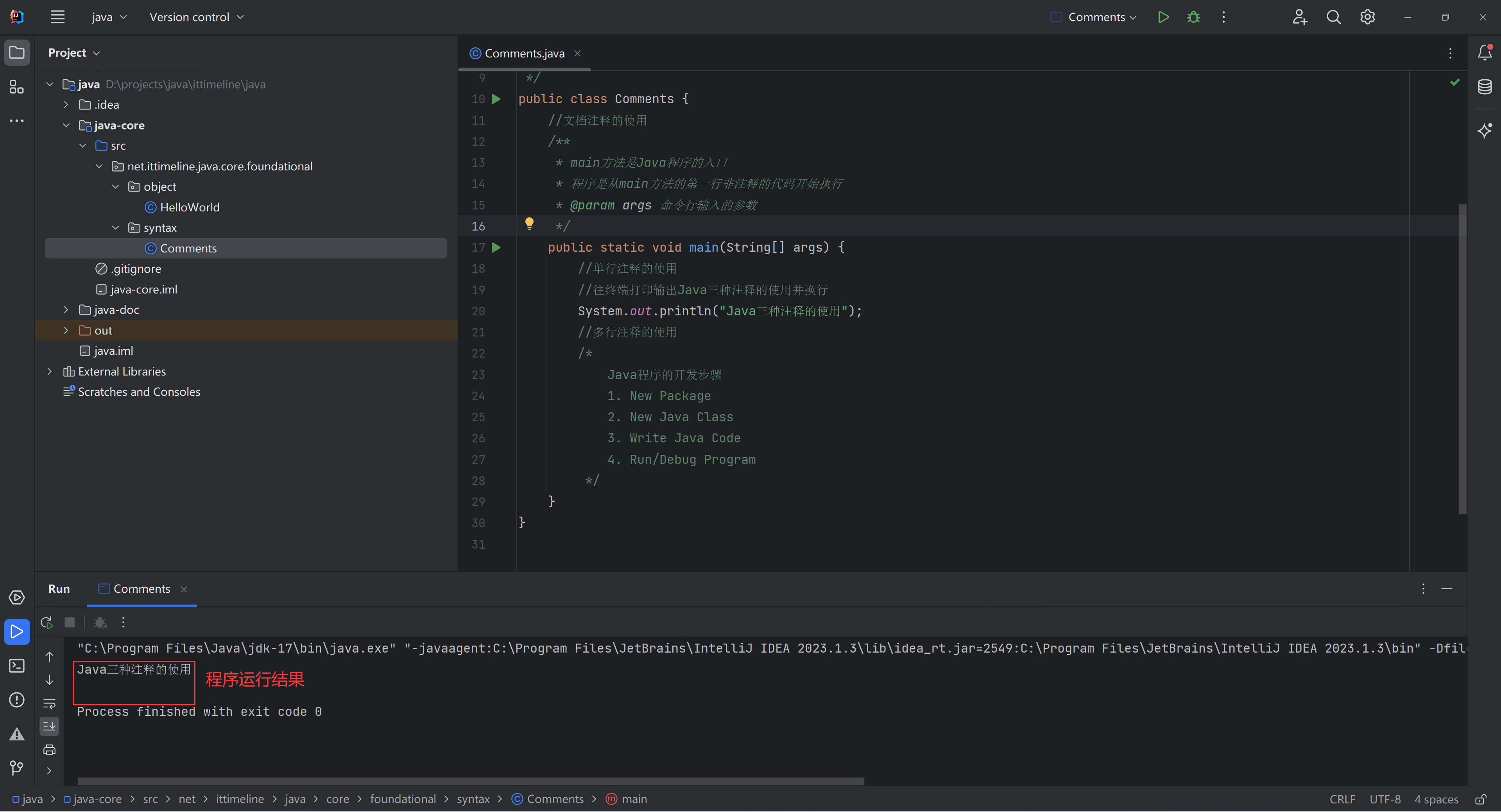The width and height of the screenshot is (1501, 812).
Task: Collapse the src folder
Action: pyautogui.click(x=83, y=146)
